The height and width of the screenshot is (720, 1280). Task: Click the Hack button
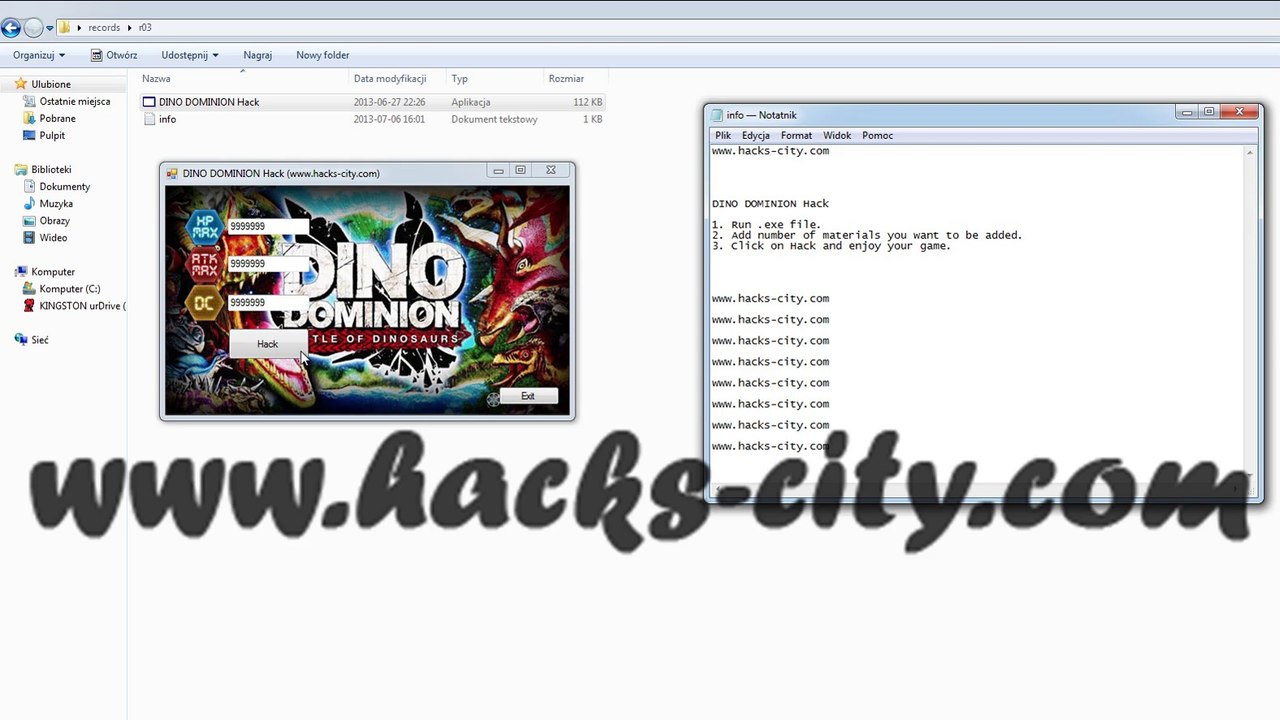[267, 344]
